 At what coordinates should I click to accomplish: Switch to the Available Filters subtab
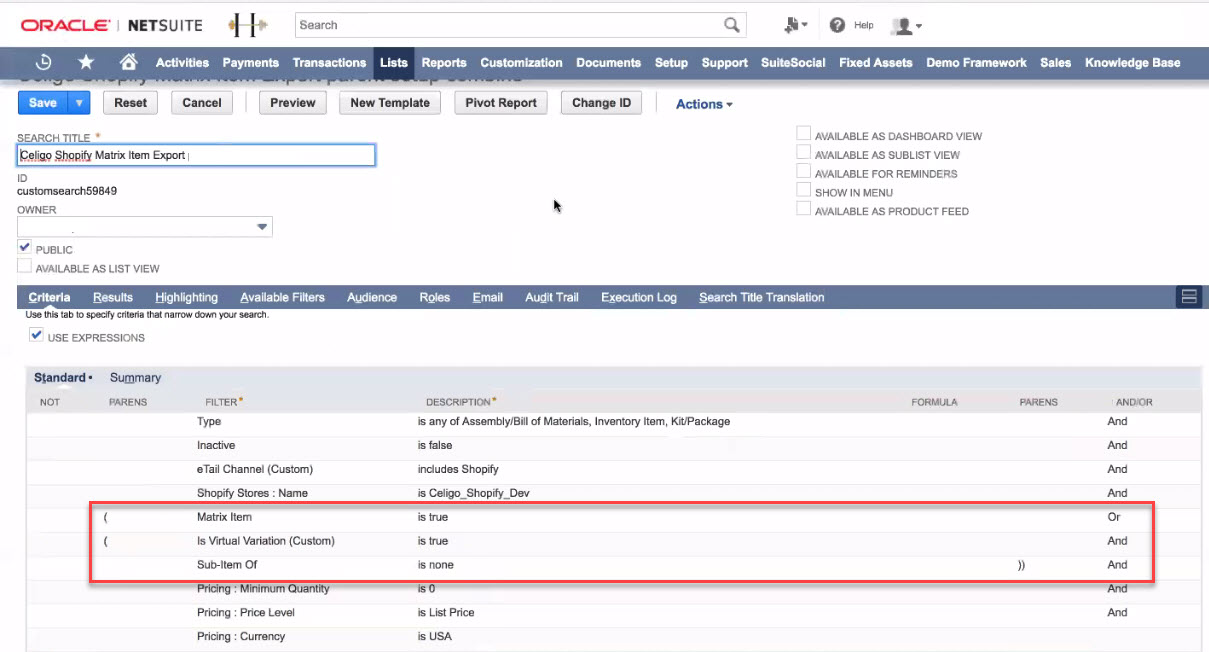(x=282, y=297)
